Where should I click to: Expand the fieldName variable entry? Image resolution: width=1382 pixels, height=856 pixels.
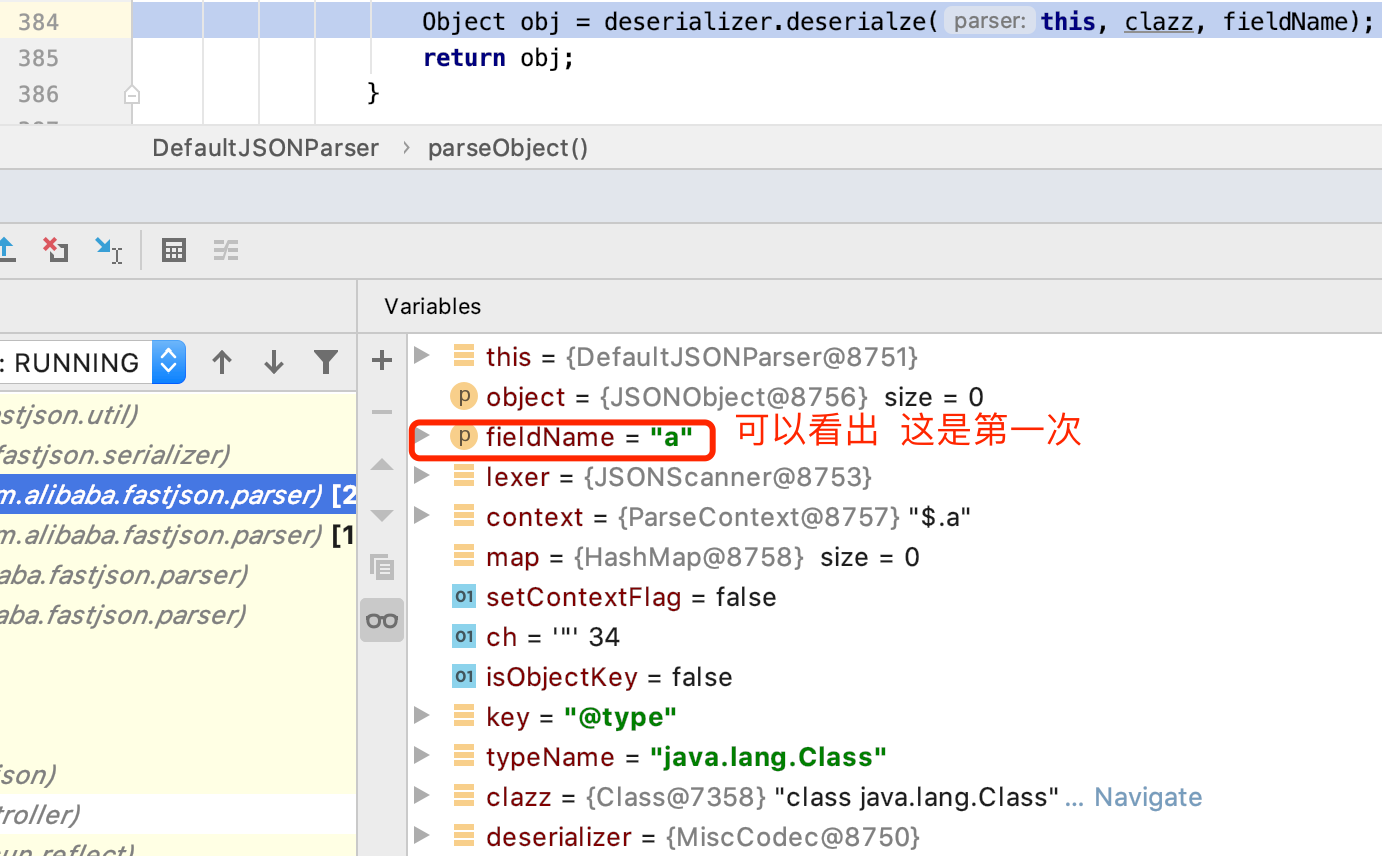click(421, 437)
